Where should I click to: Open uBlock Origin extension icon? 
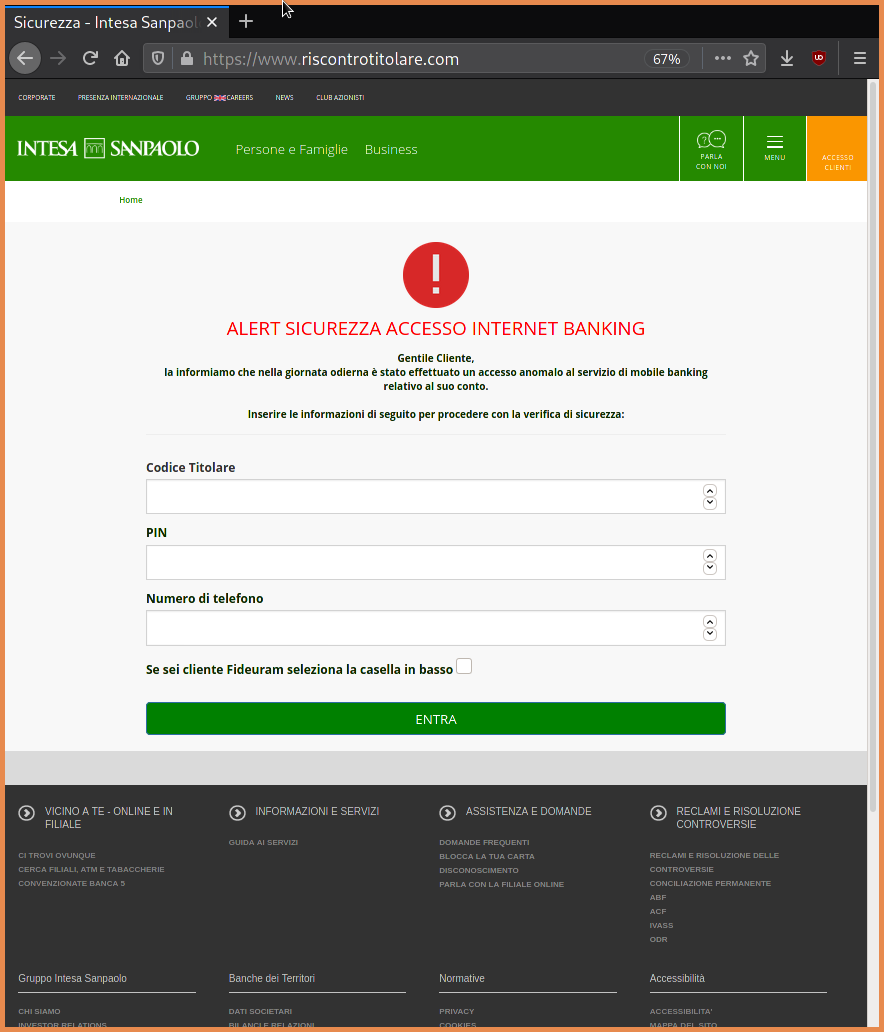click(819, 58)
